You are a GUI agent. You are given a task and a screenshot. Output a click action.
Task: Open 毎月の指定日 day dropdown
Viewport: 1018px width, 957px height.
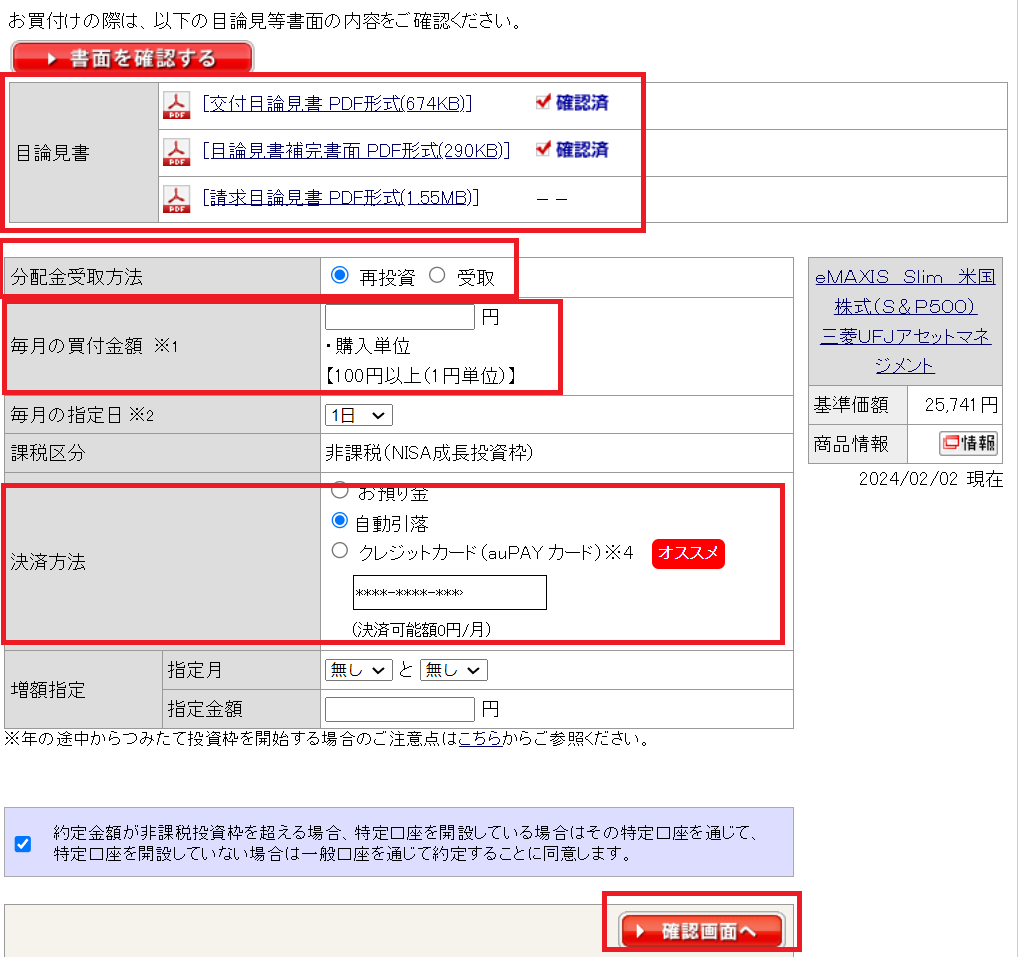[x=359, y=414]
